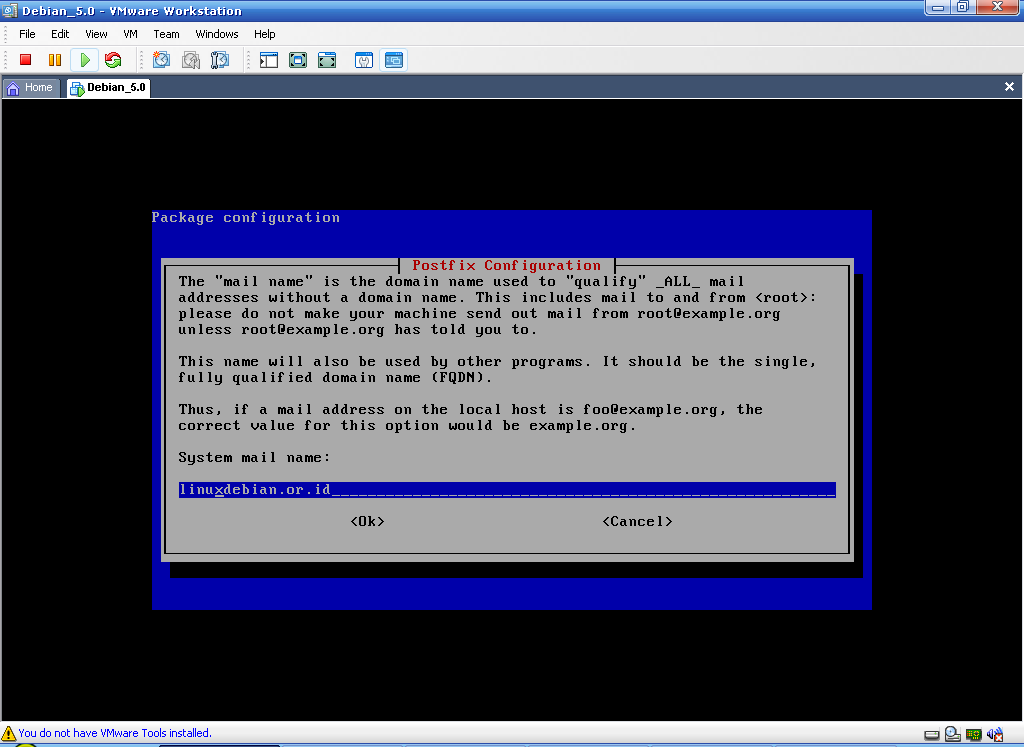
Task: Take a snapshot using the clock-star icon
Action: click(161, 60)
